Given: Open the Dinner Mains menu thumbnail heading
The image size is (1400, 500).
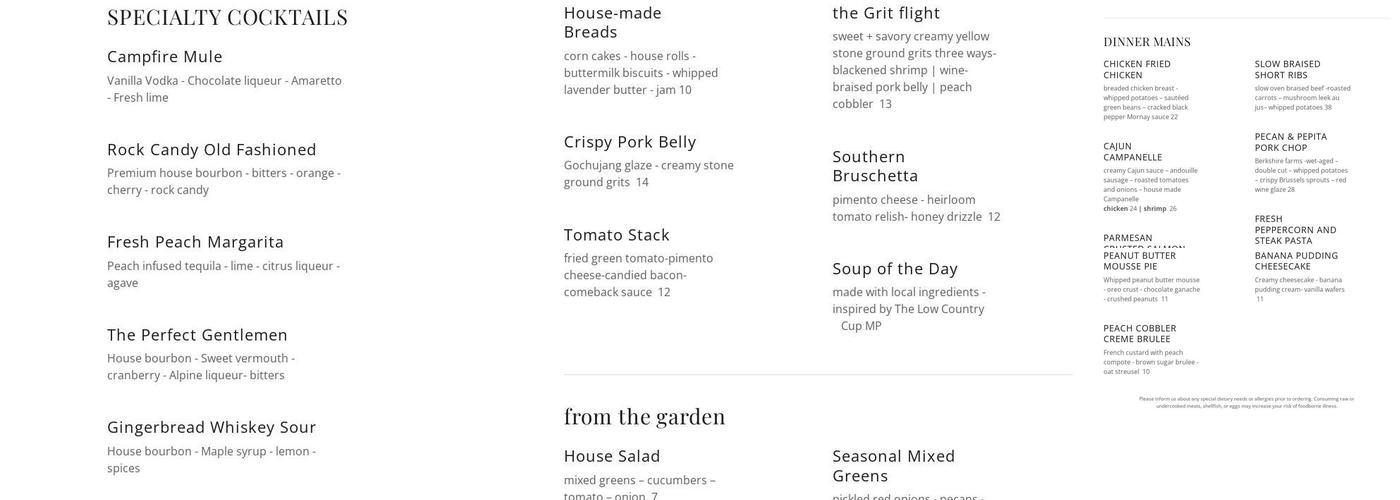Looking at the screenshot, I should pyautogui.click(x=1147, y=41).
